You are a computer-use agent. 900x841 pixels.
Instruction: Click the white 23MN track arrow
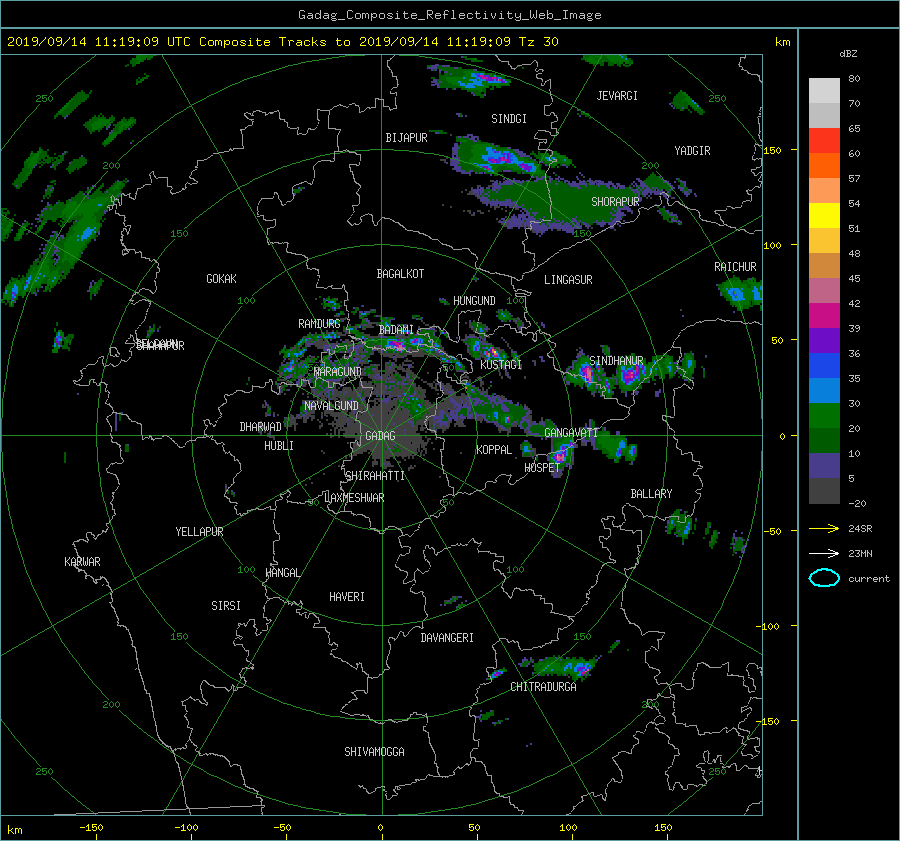click(824, 553)
